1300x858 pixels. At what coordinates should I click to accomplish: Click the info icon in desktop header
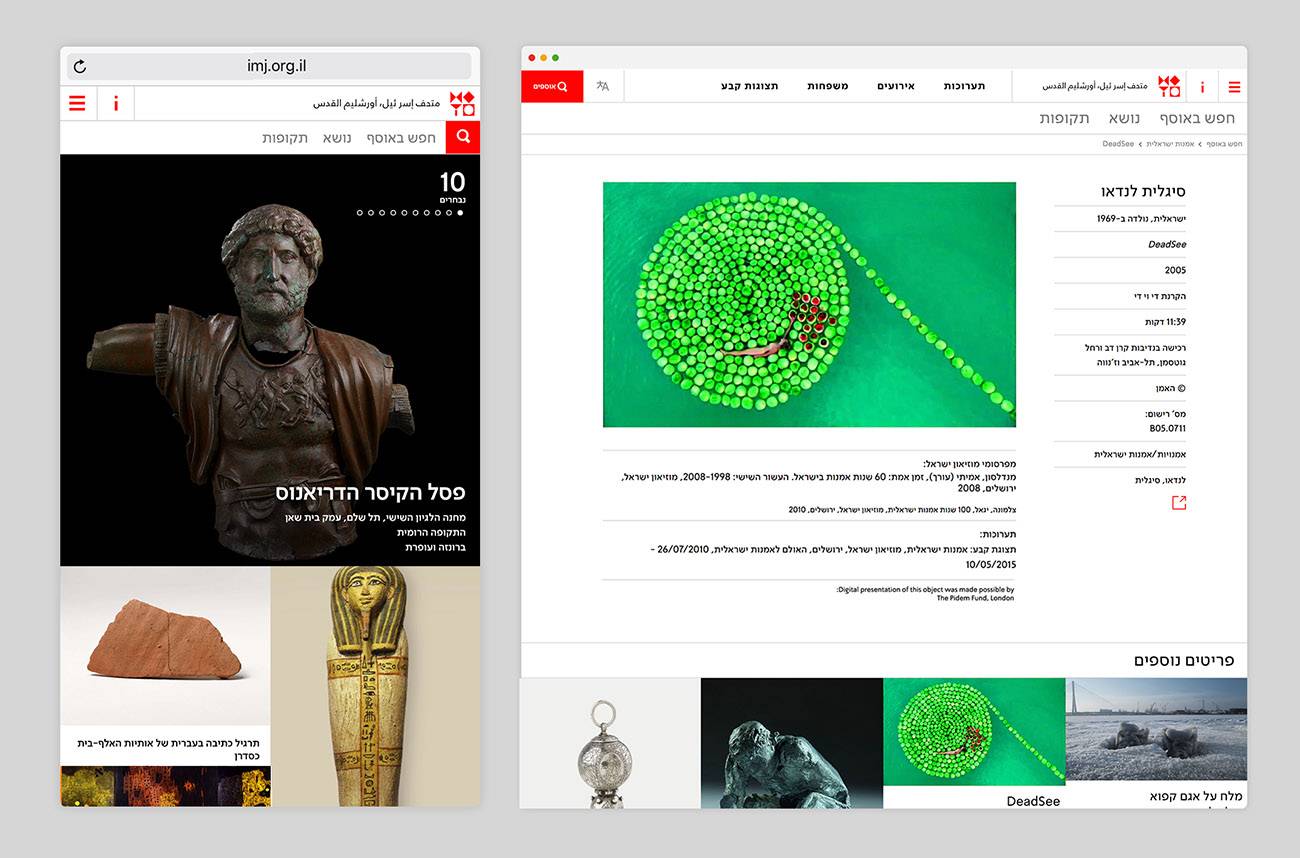[1202, 87]
